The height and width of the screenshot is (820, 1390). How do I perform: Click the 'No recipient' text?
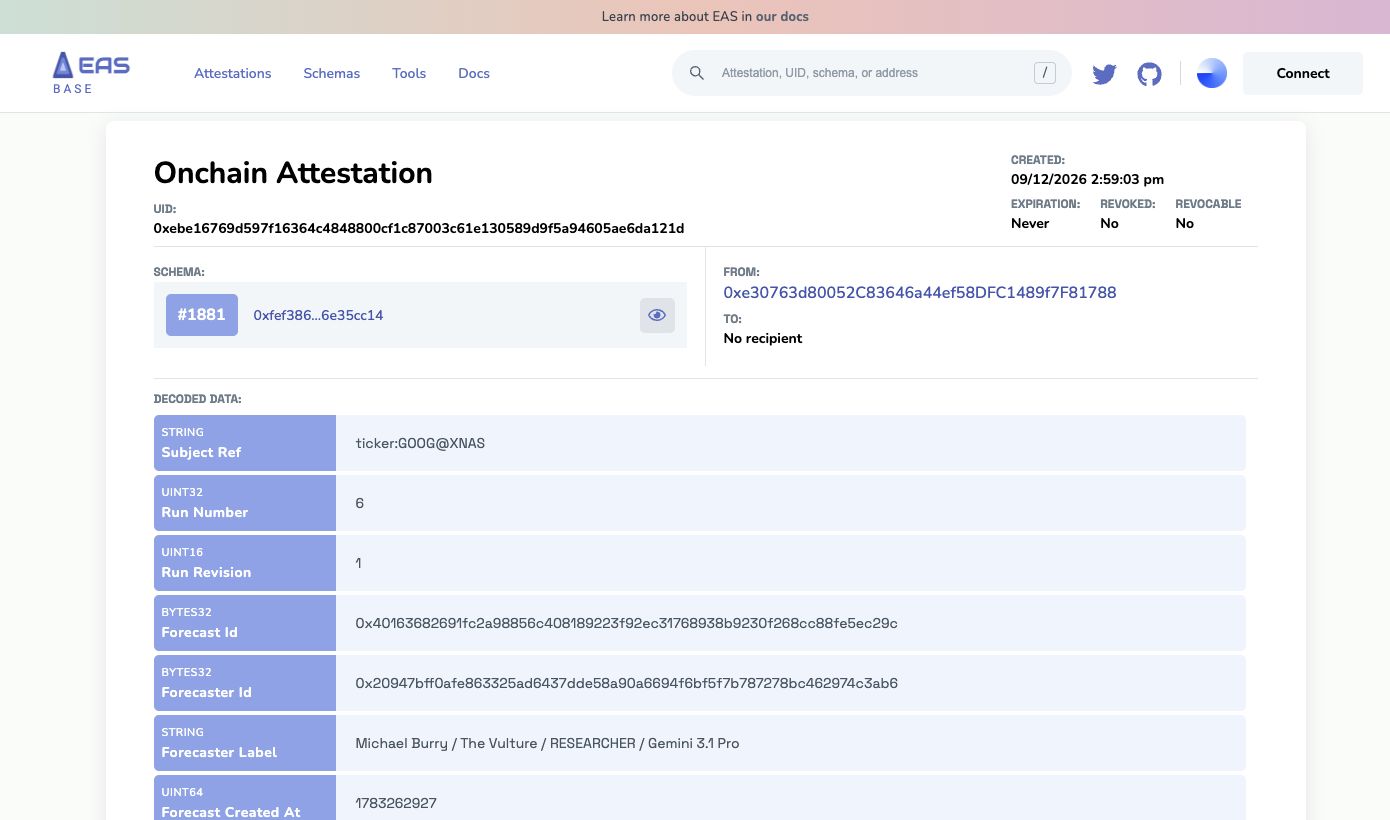pos(763,338)
